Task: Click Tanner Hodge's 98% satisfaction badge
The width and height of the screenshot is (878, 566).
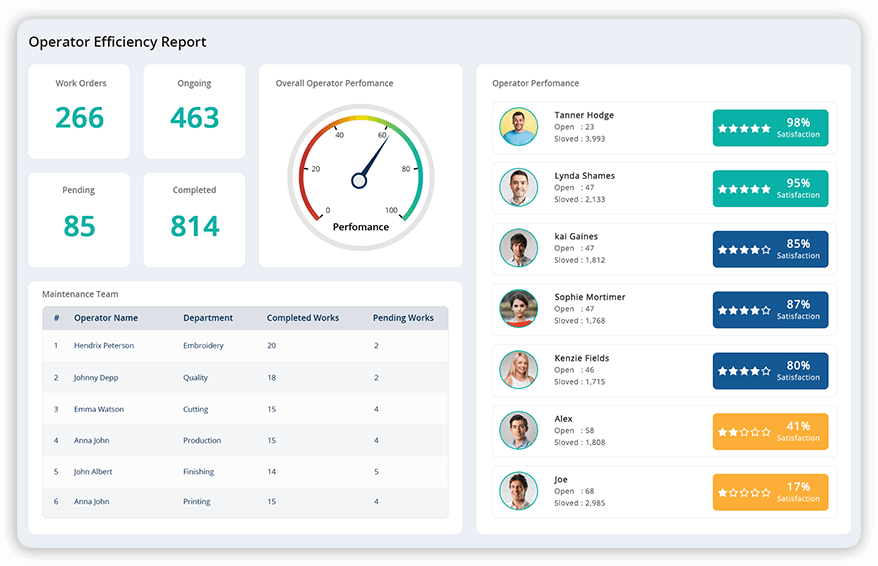Action: (x=770, y=128)
